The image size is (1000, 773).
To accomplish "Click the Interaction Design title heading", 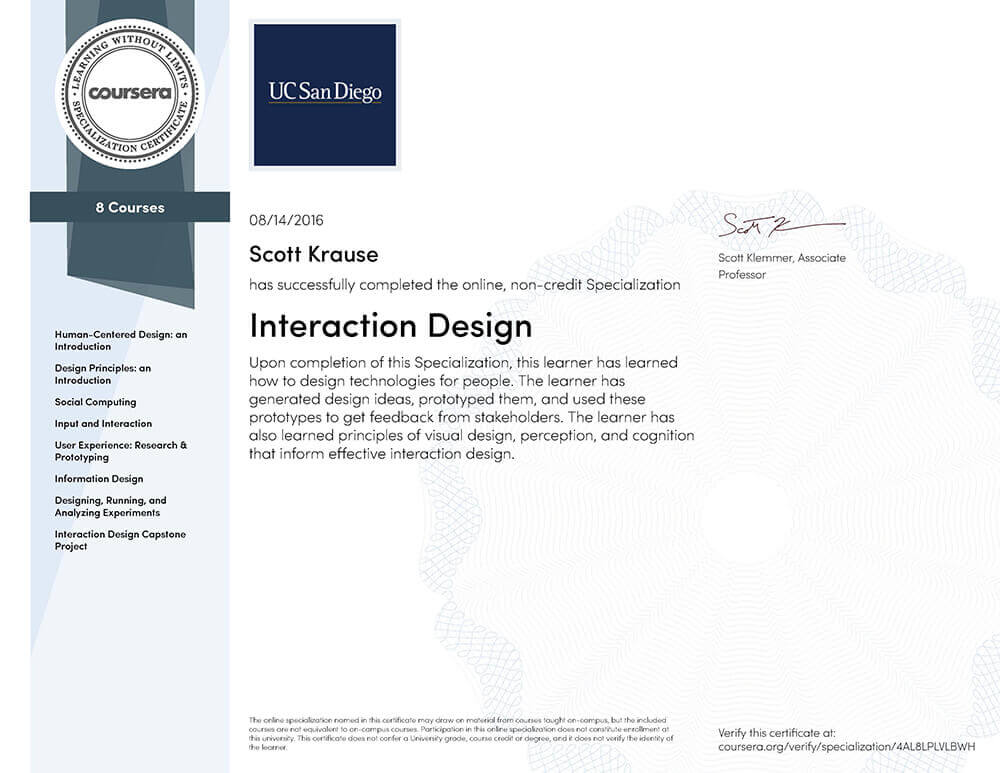I will coord(390,325).
